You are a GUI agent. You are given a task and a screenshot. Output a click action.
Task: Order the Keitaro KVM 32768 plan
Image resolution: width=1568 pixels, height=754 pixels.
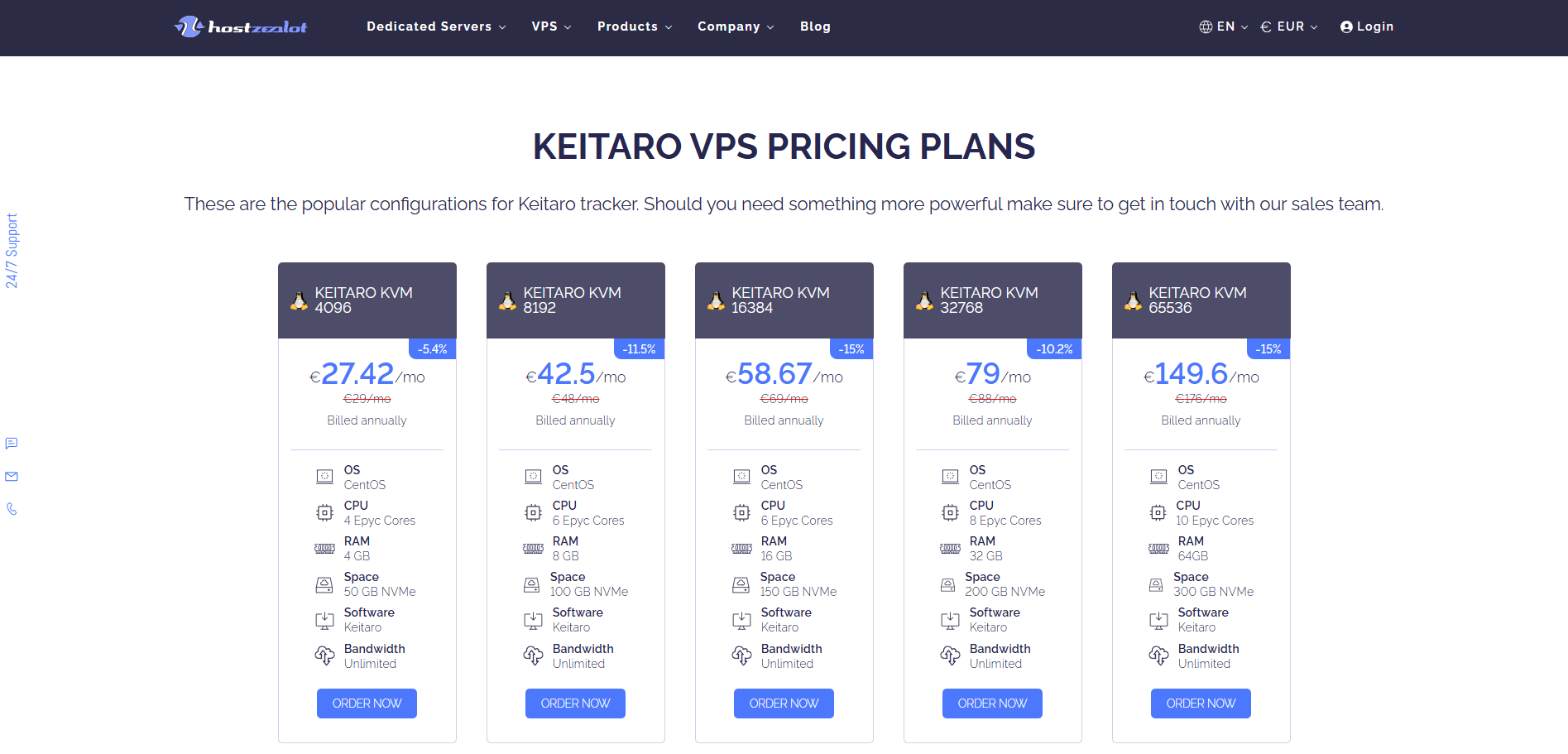992,704
